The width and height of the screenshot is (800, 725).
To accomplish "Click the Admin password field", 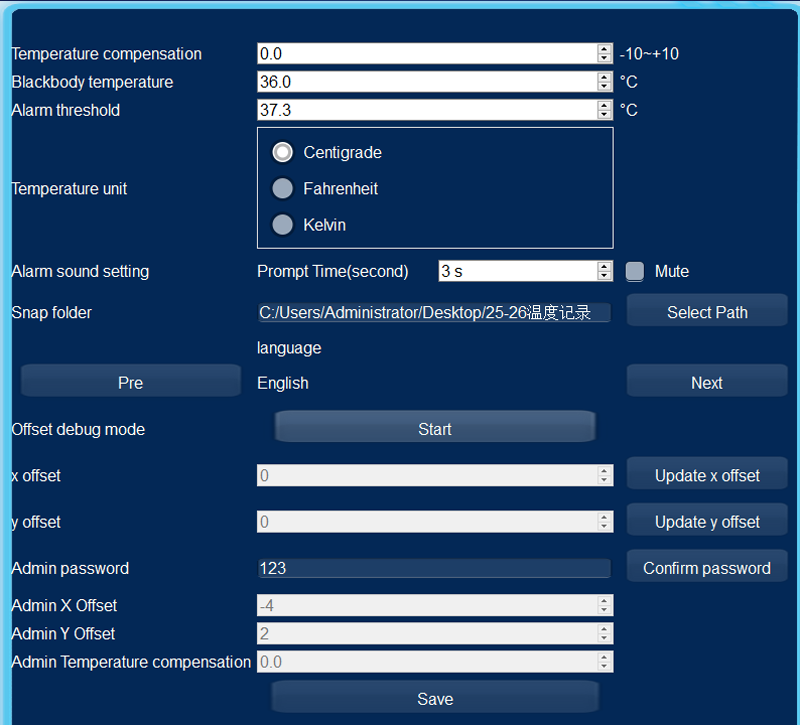I will pos(434,568).
